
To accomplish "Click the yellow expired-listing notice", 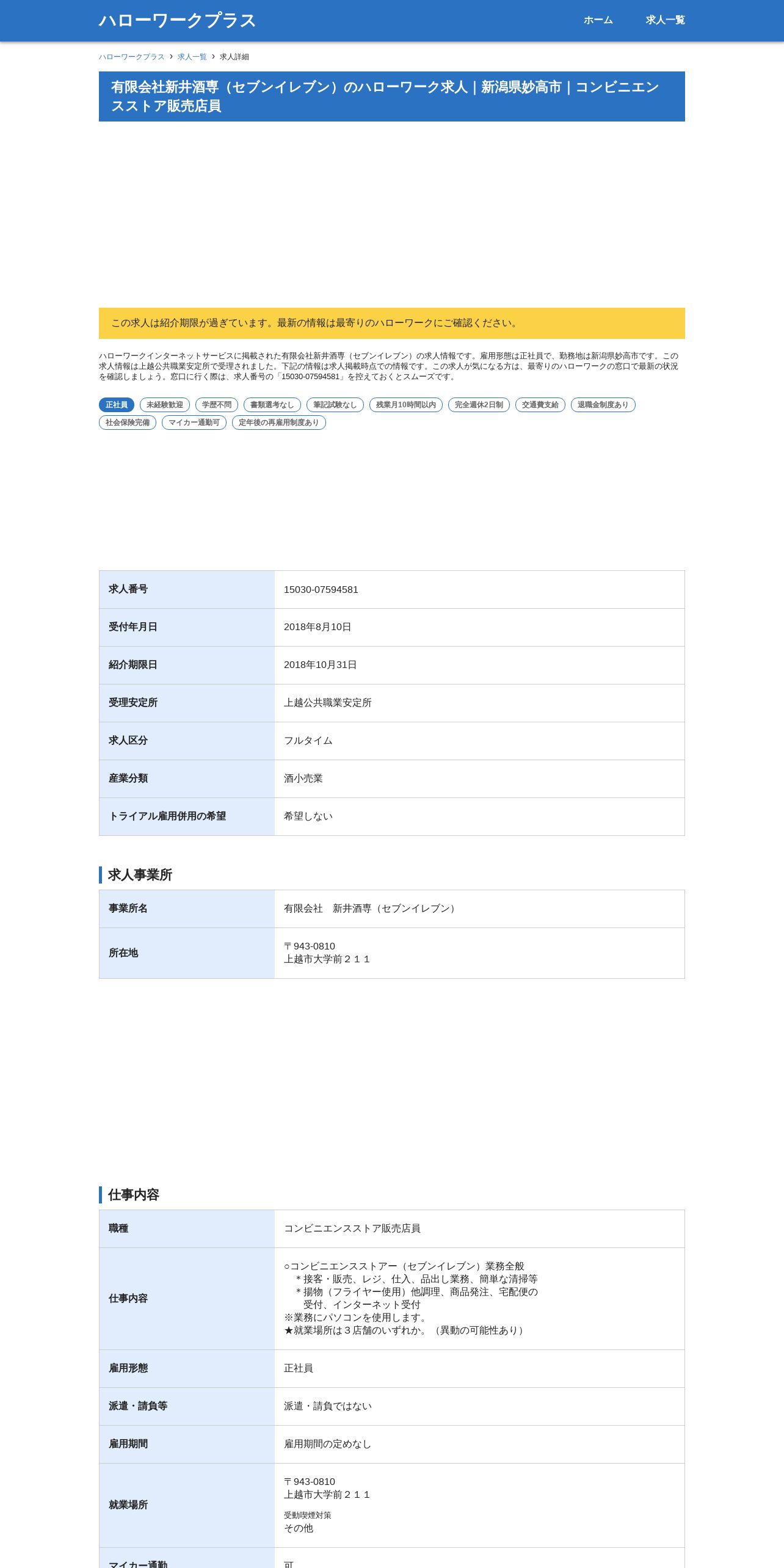I will (x=392, y=323).
